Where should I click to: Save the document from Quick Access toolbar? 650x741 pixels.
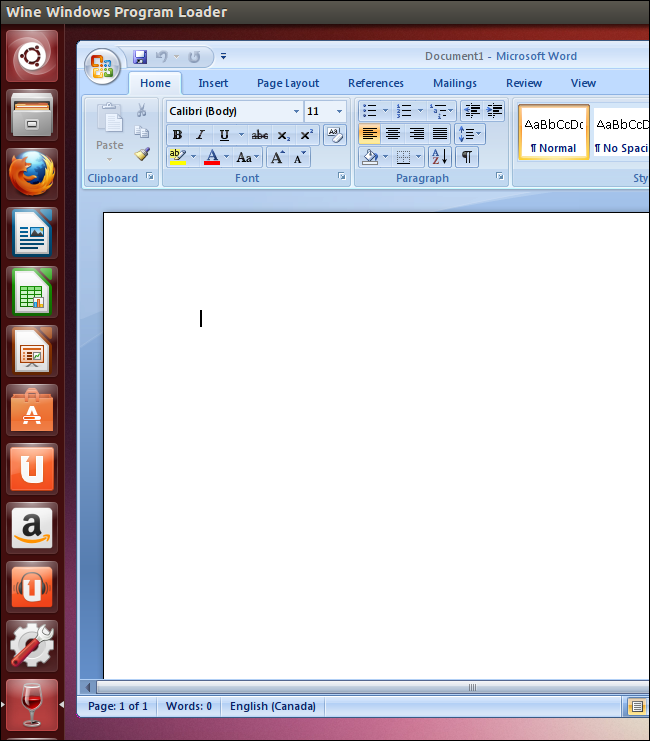pos(140,57)
